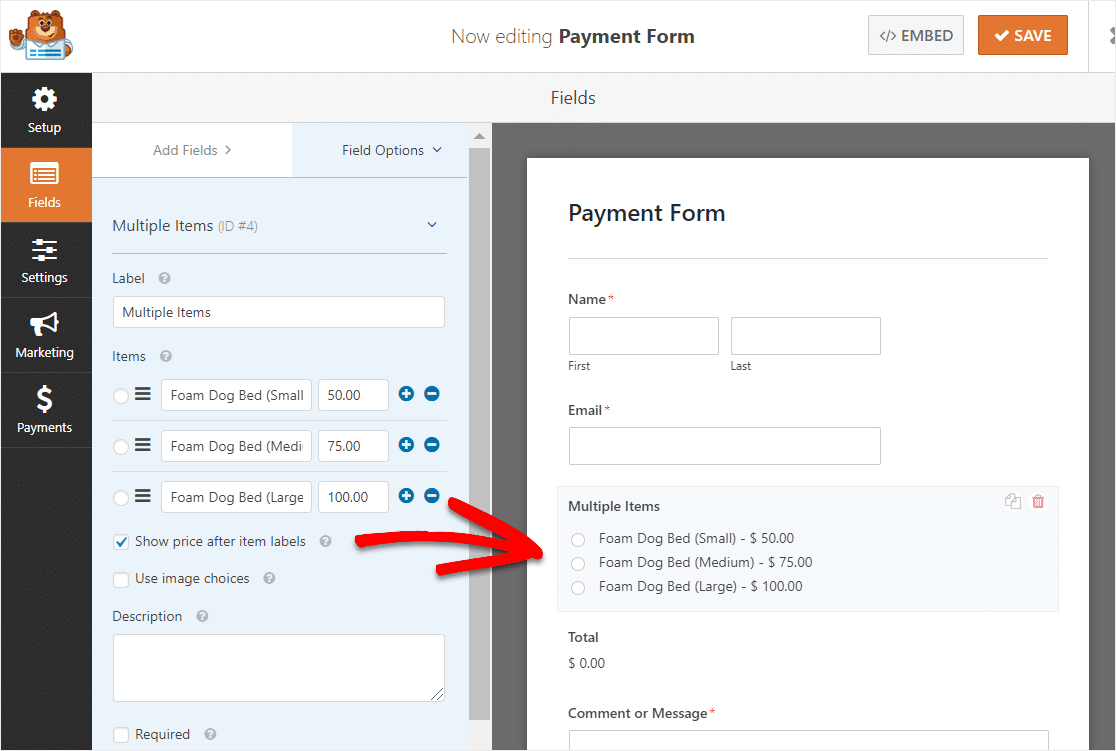Open the Fields sidebar panel

pos(45,185)
